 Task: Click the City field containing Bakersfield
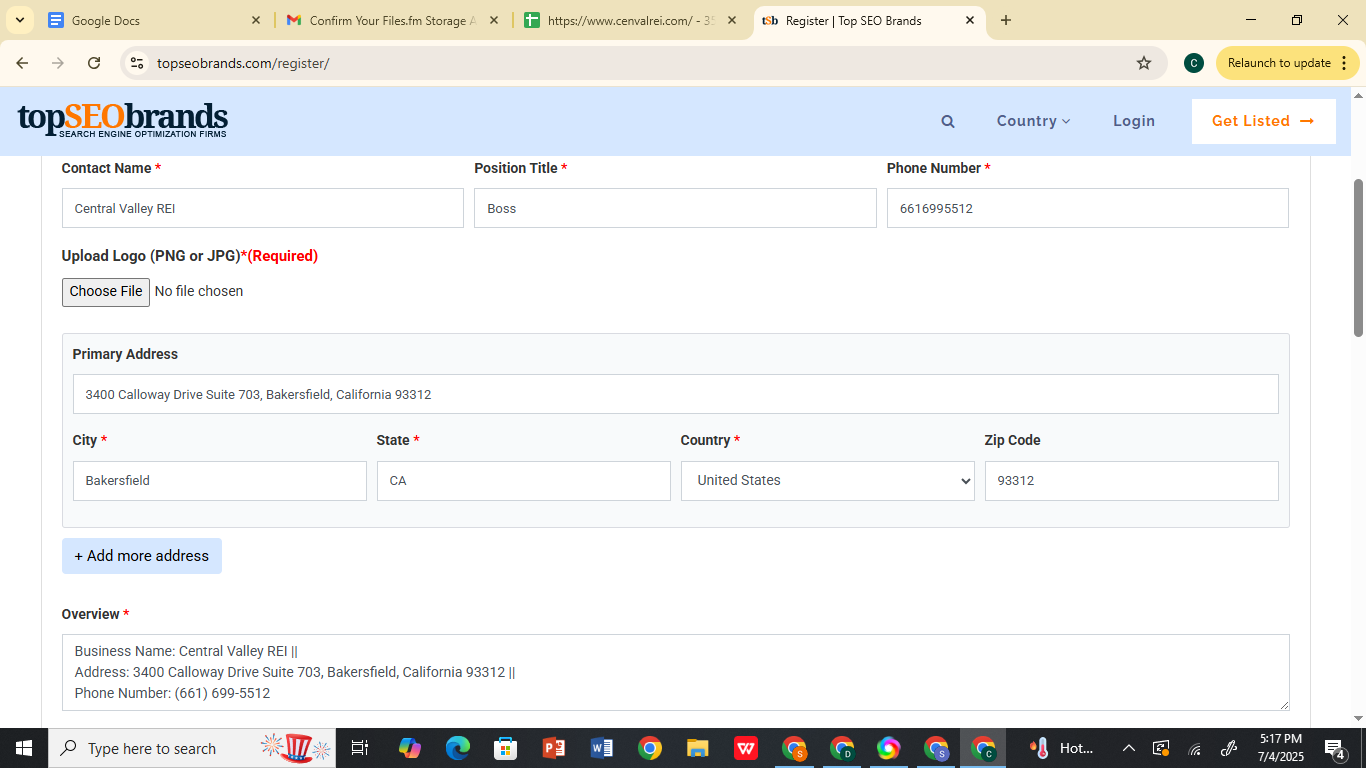point(220,481)
